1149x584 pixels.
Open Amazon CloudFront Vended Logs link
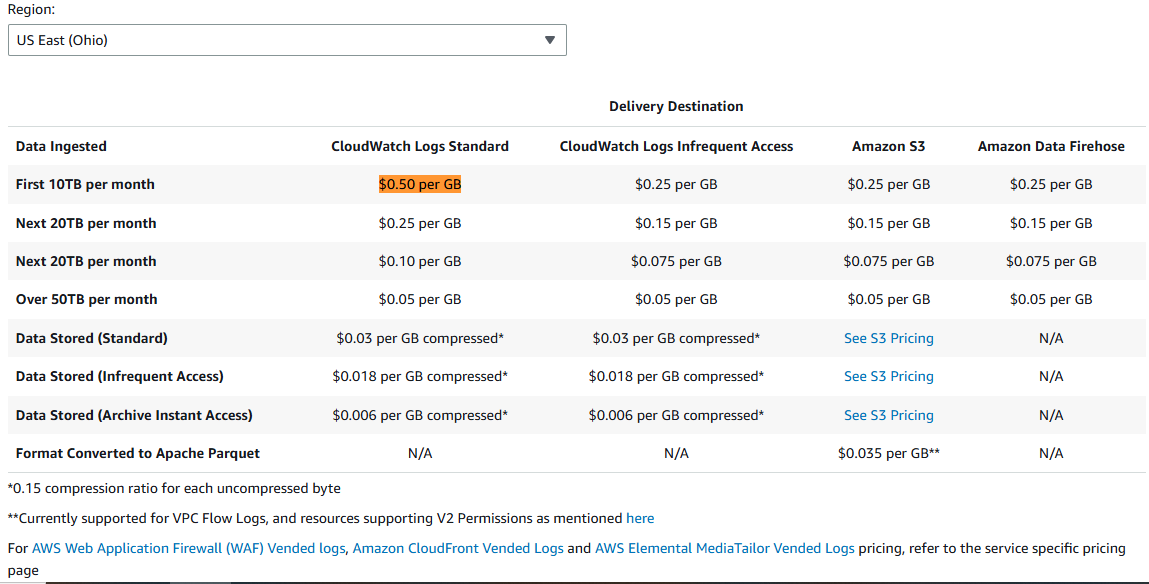click(458, 548)
